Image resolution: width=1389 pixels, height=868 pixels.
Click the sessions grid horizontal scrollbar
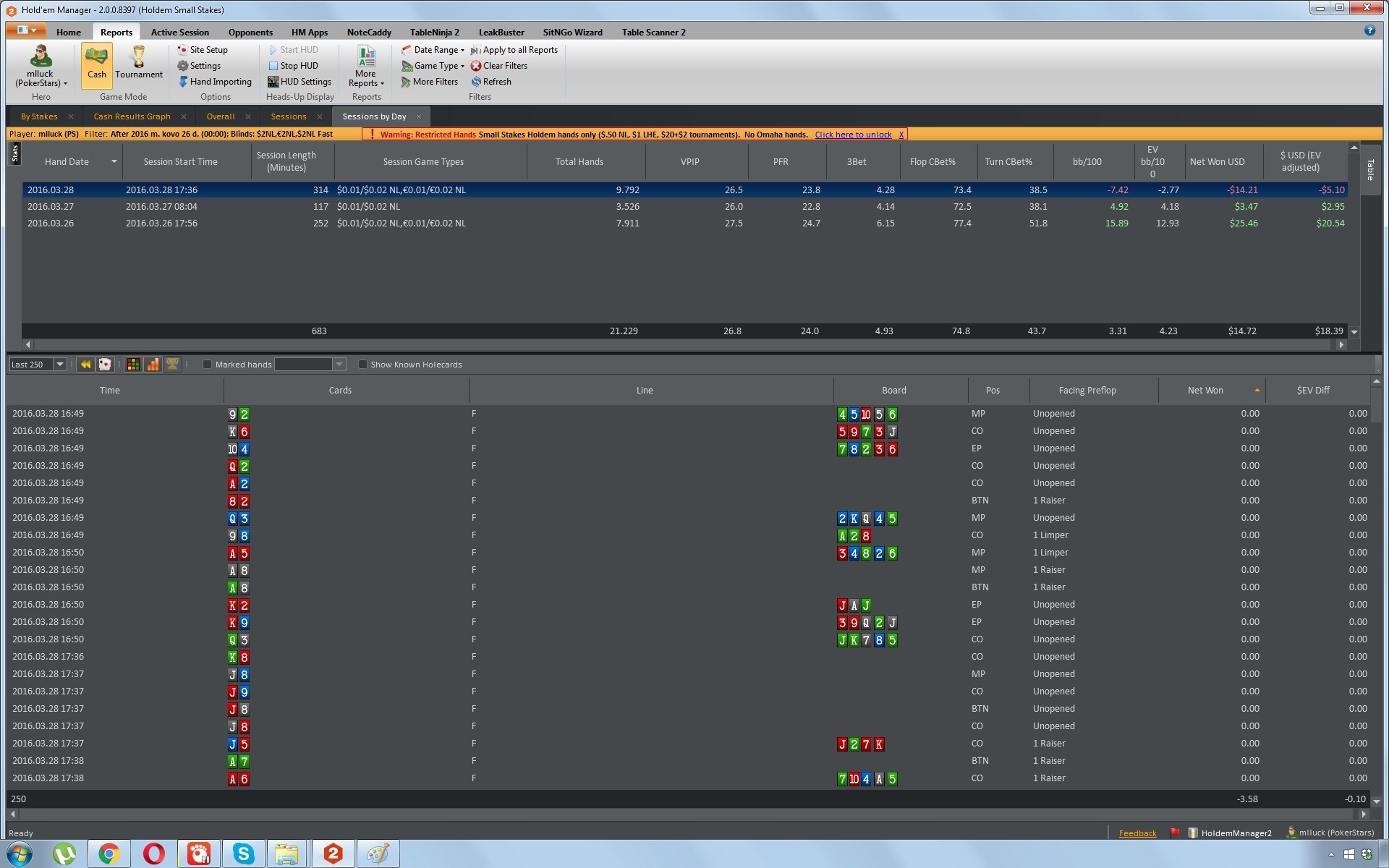[x=684, y=344]
